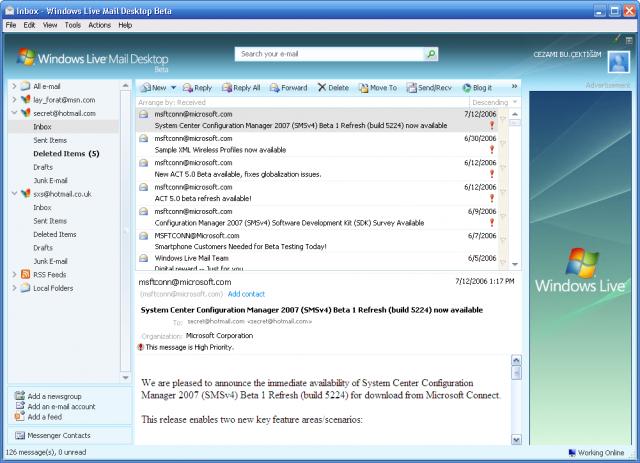The height and width of the screenshot is (463, 640).
Task: Click Add an e-mail account
Action: [61, 406]
